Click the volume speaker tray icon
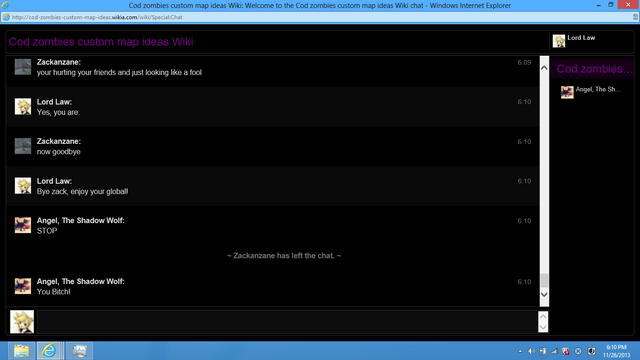The image size is (640, 360). tap(531, 351)
